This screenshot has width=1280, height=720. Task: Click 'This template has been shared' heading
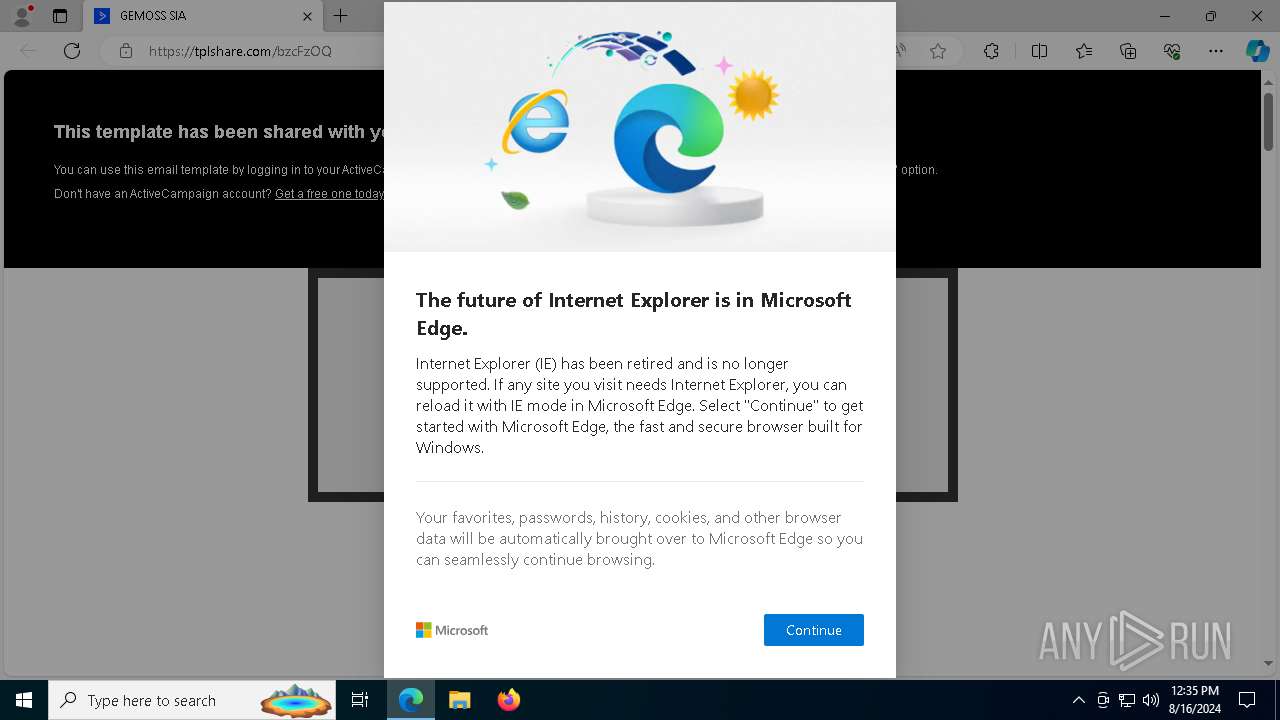pos(219,132)
